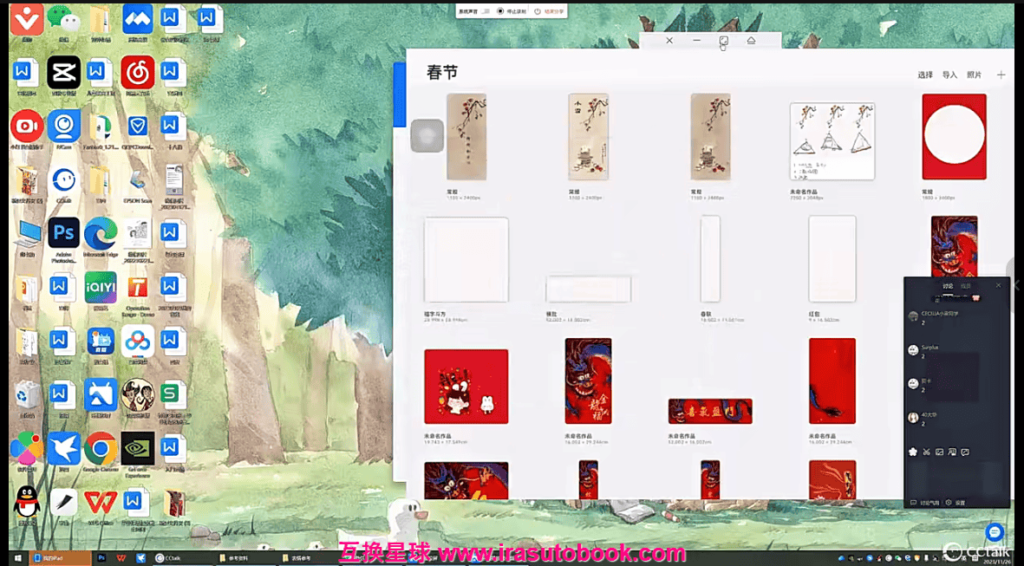Click 导入 to import artwork

[949, 75]
